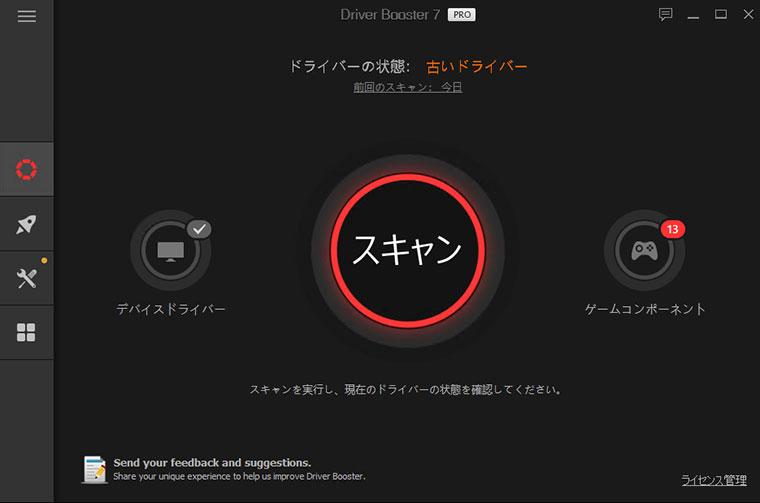The height and width of the screenshot is (503, 760).
Task: Click the 古いドライバー status text
Action: click(476, 66)
